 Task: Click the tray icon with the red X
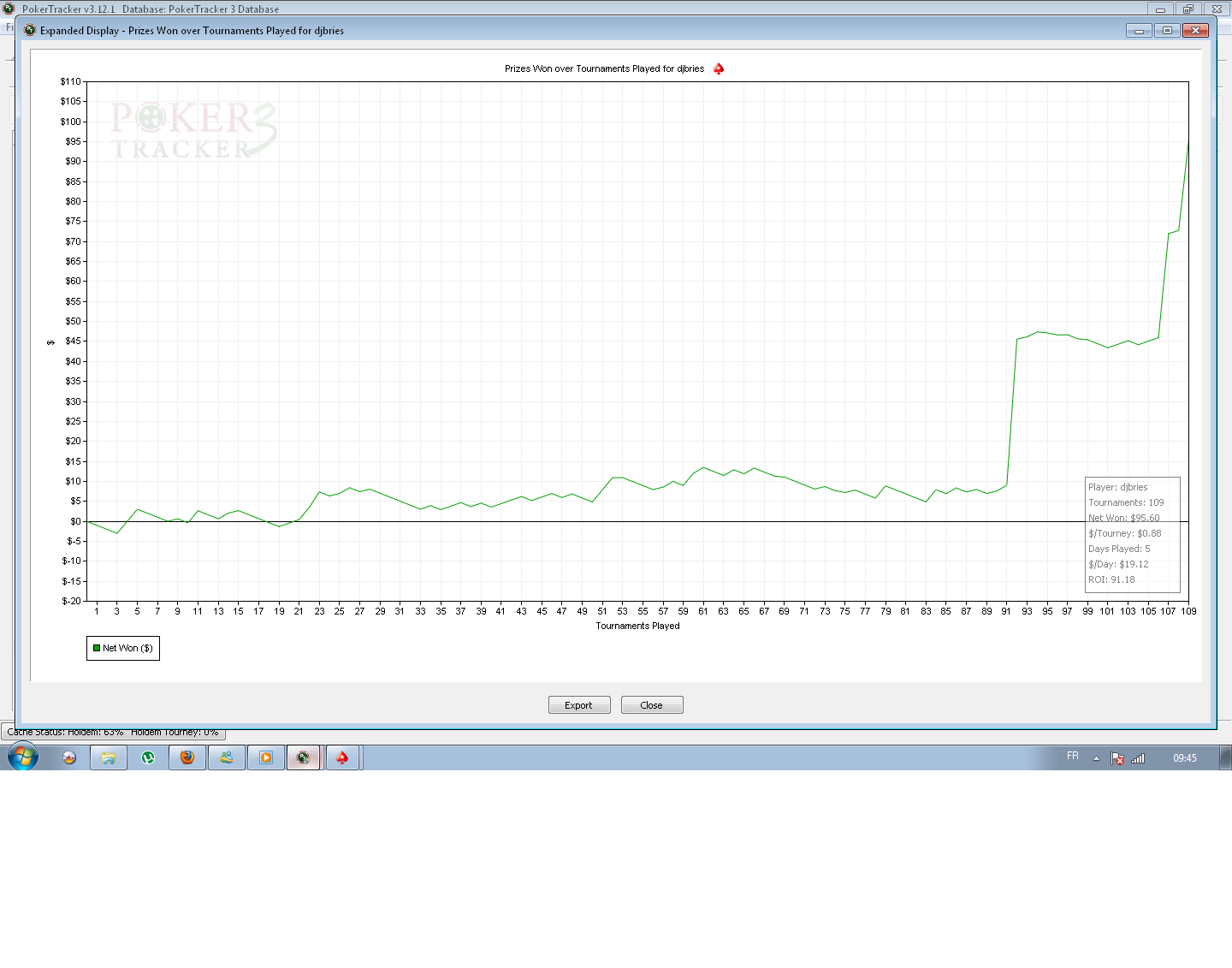pos(1117,758)
